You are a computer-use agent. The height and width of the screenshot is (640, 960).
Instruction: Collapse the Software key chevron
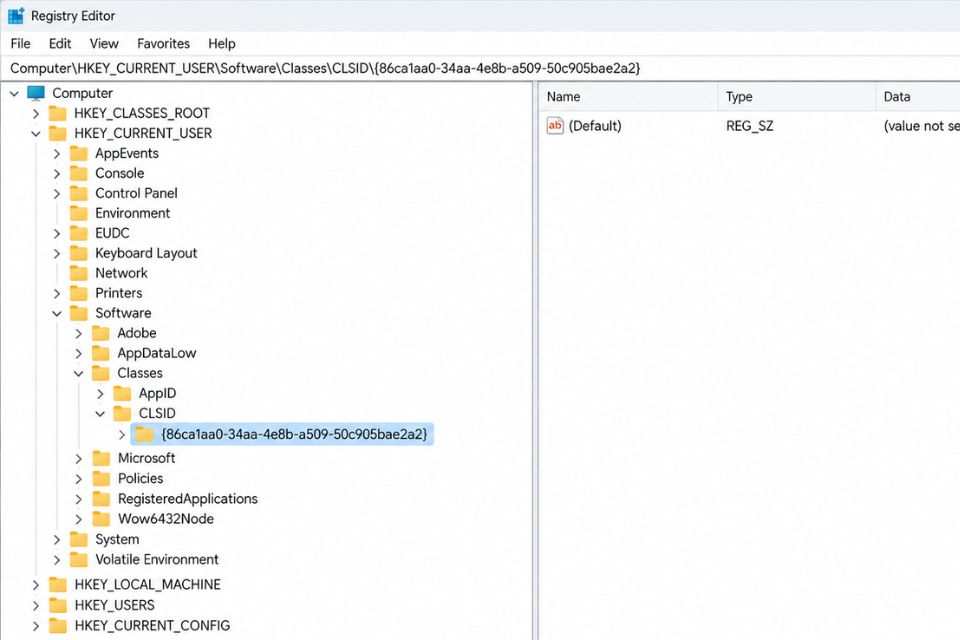coord(57,314)
